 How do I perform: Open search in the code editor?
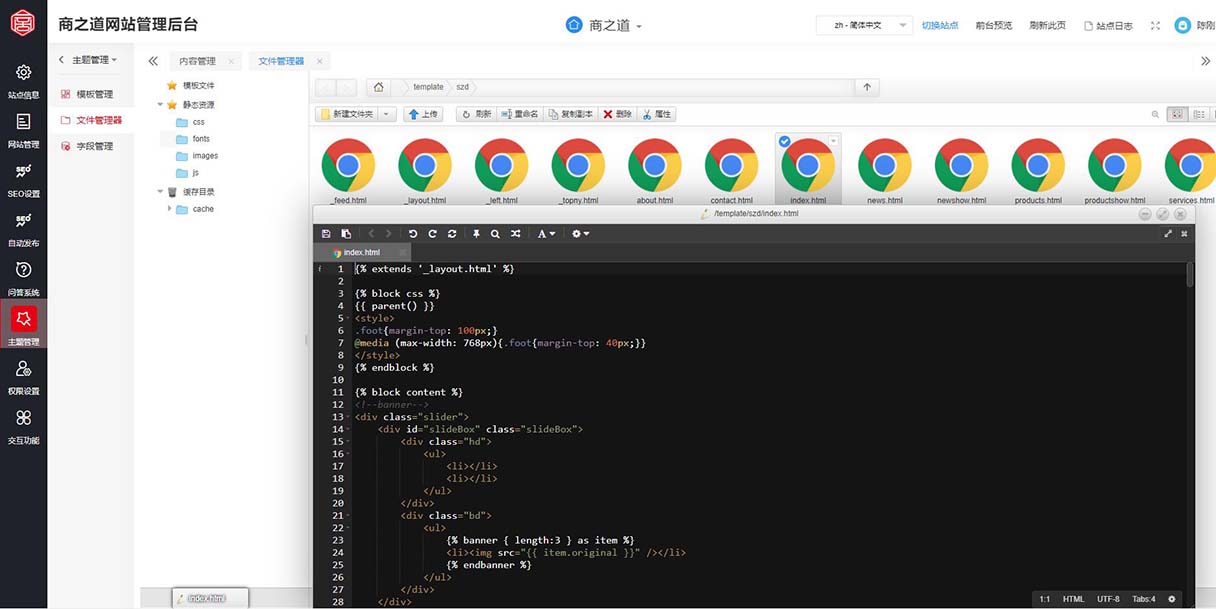[495, 233]
